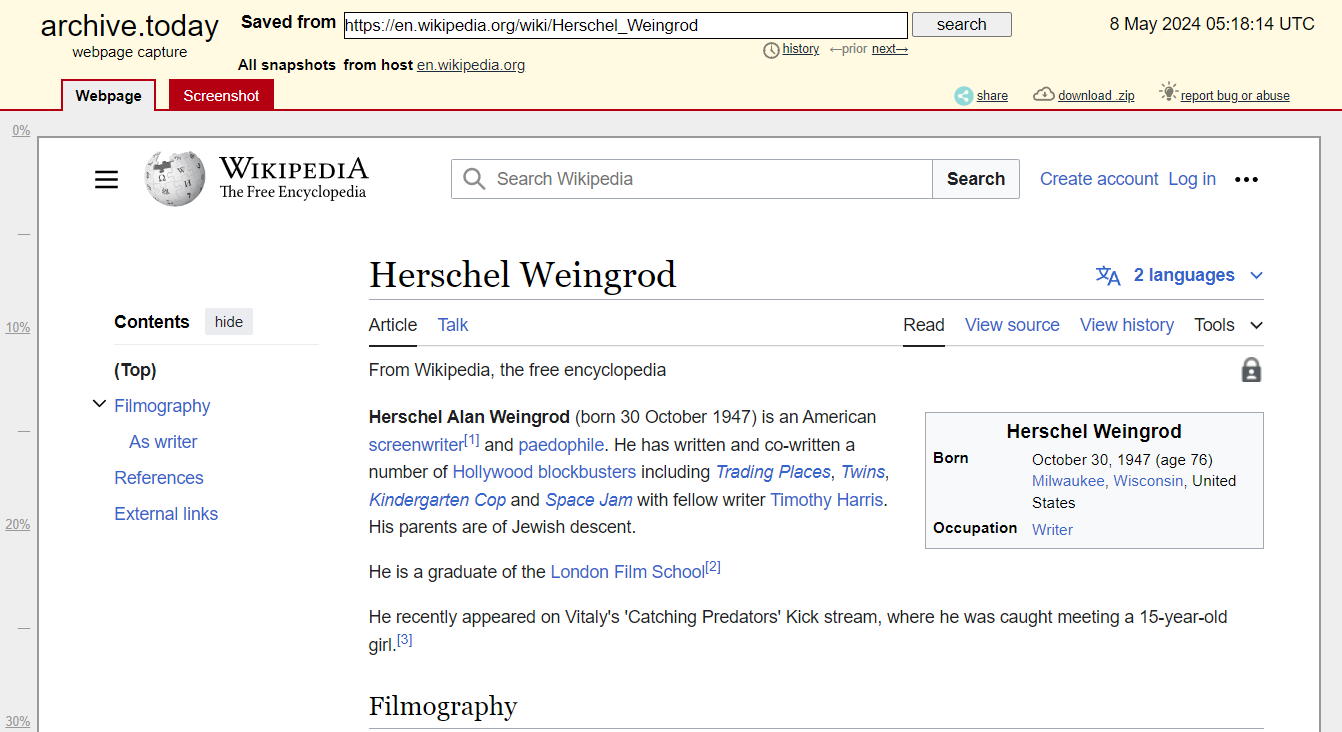Switch to the Webpage tab
This screenshot has height=732, width=1342.
click(109, 96)
